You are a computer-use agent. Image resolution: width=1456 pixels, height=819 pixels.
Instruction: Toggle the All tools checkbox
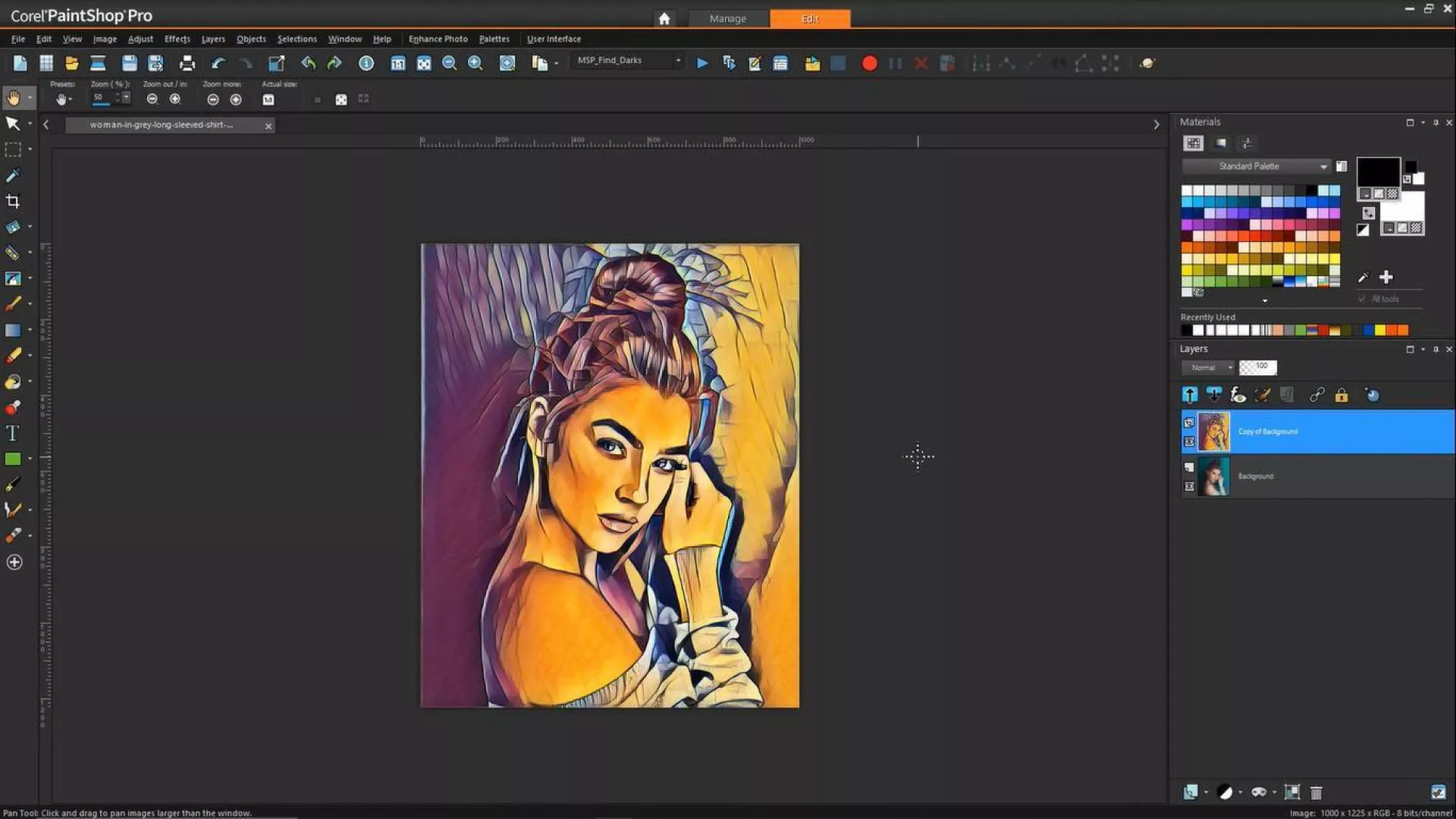[x=1362, y=299]
